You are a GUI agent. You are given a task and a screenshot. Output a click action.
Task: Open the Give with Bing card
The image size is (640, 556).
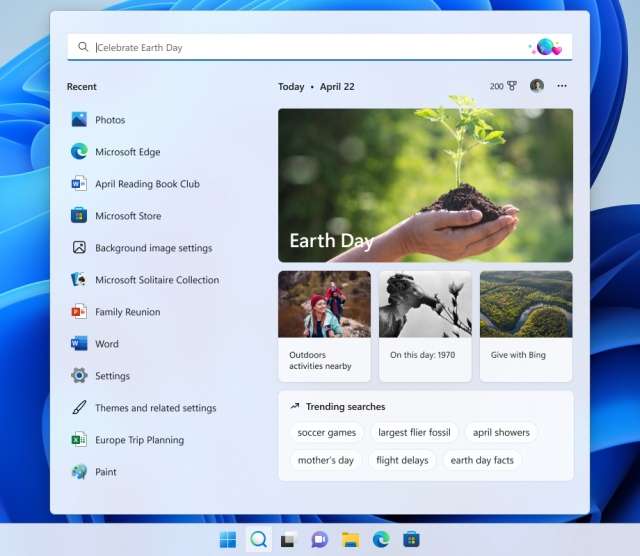point(526,326)
